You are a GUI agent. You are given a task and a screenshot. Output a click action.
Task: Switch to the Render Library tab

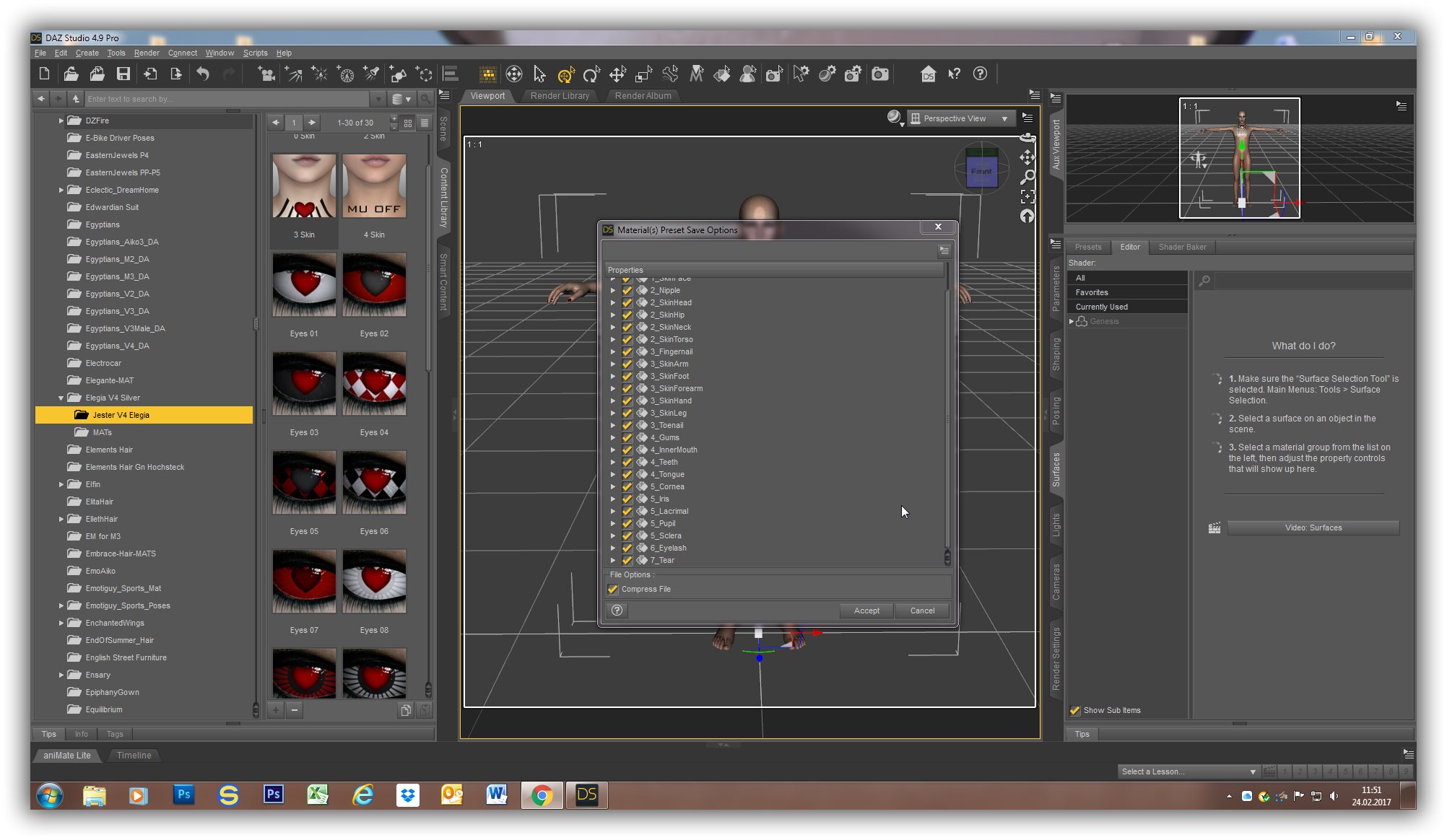coord(560,95)
